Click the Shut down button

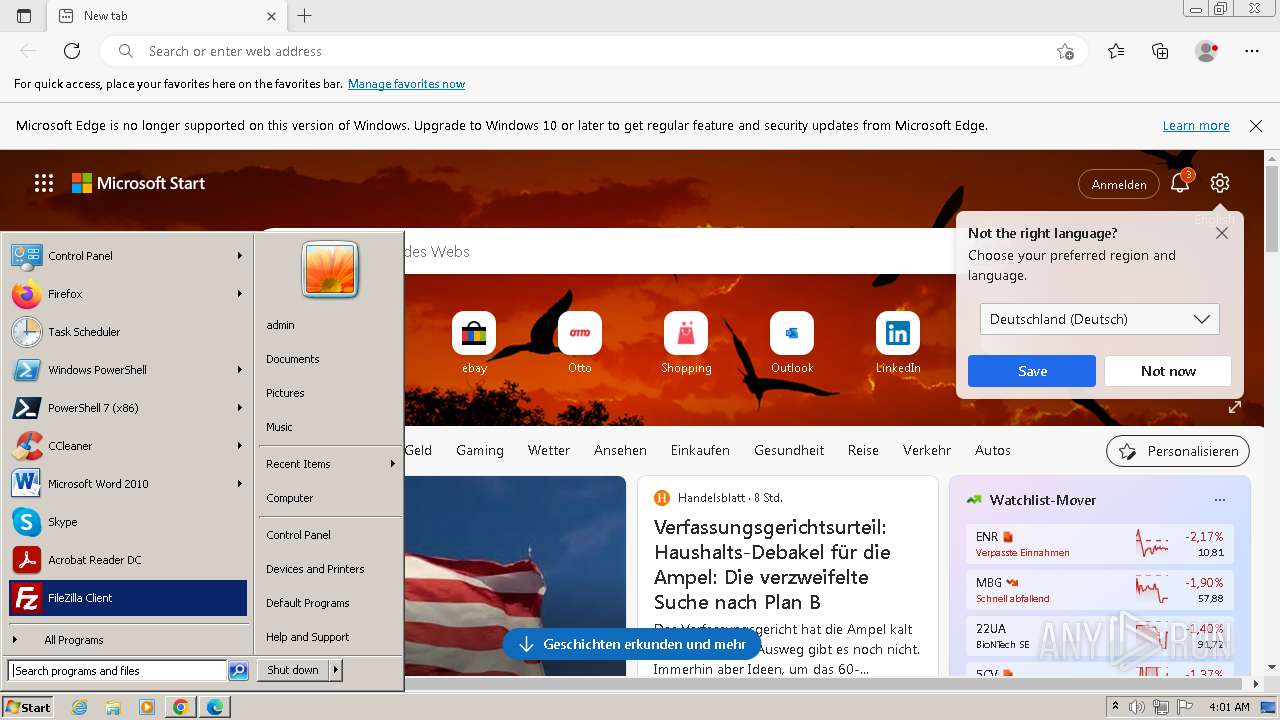pos(293,670)
